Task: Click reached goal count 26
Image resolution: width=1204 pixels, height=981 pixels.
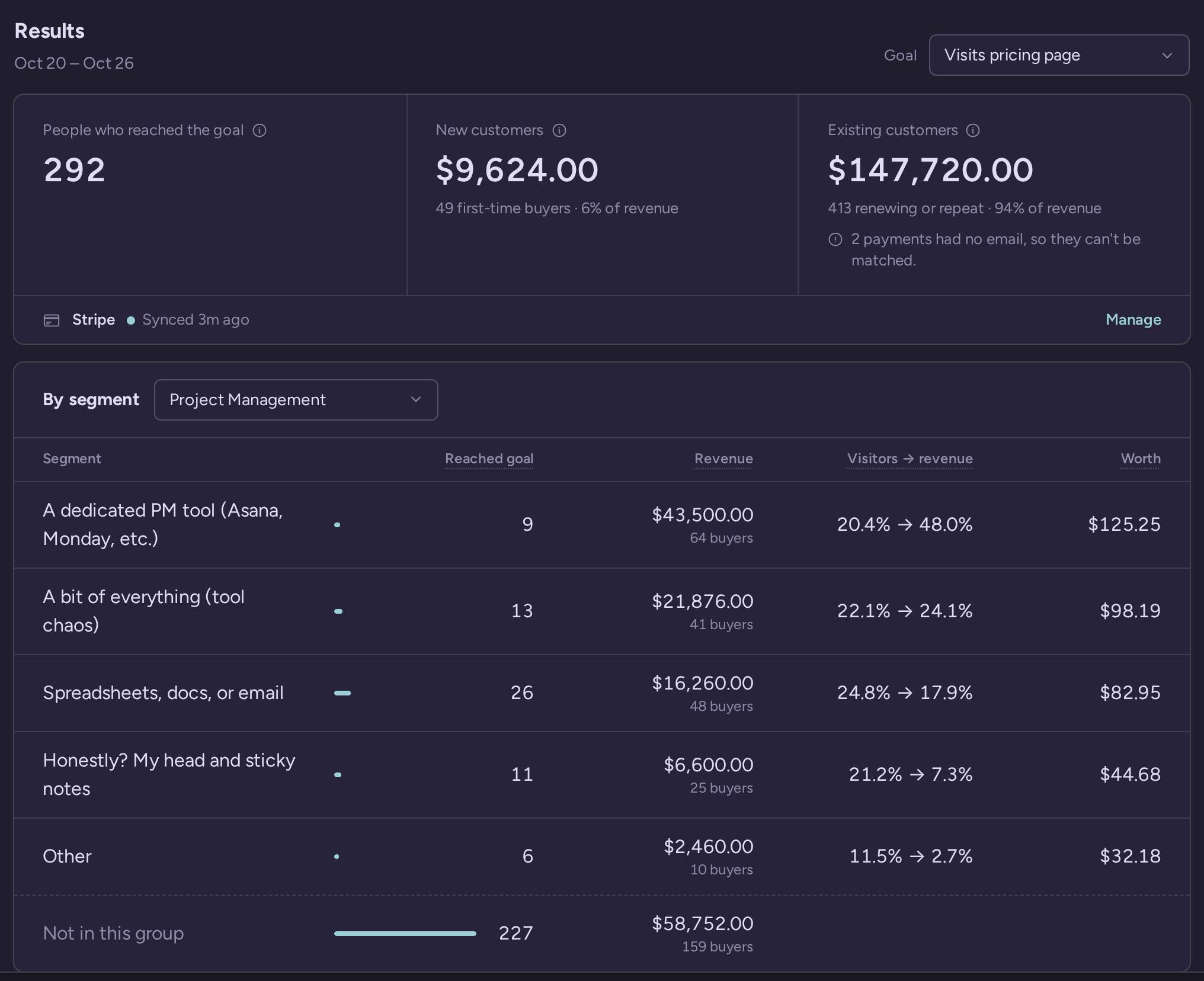Action: click(x=522, y=693)
